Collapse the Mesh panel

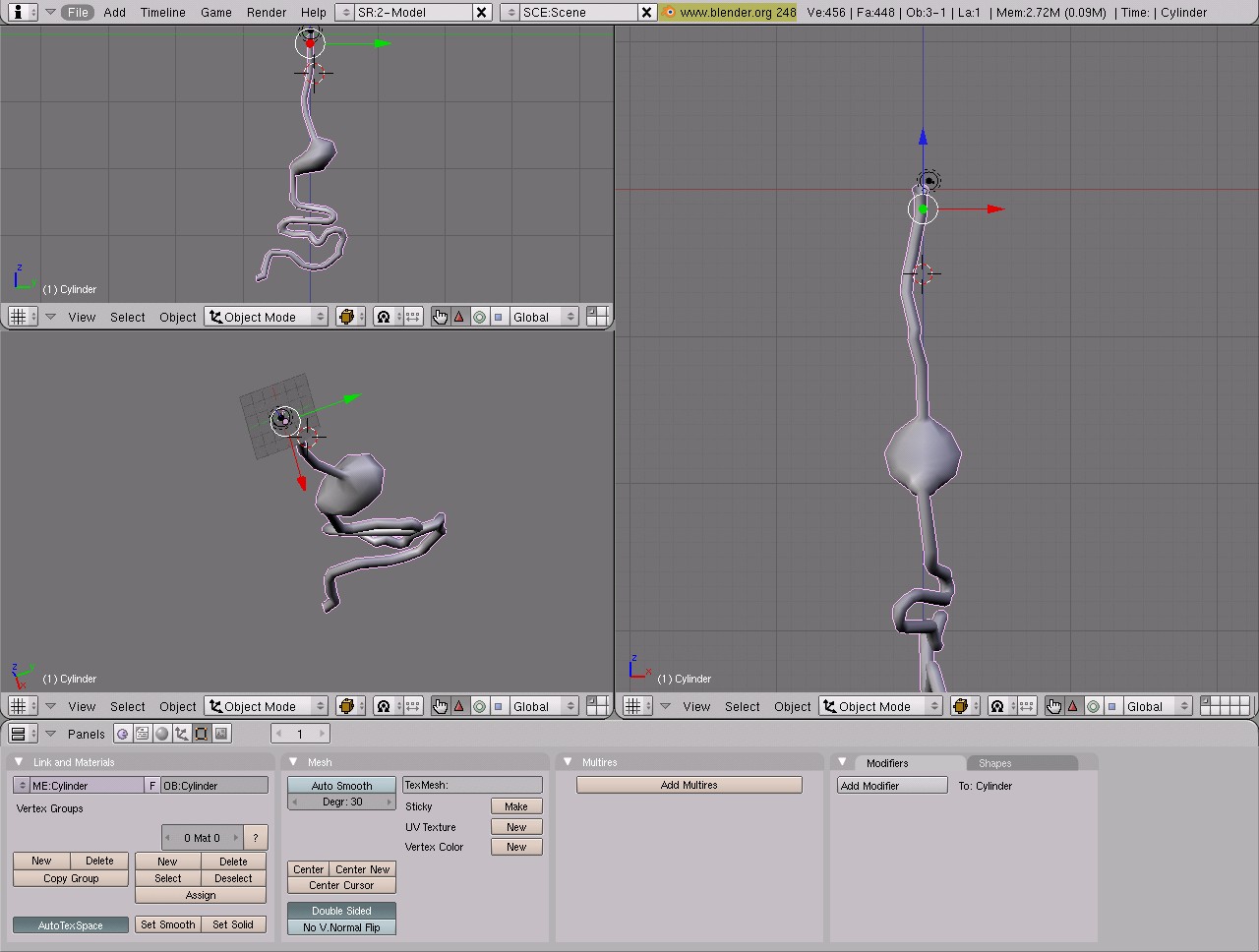point(293,762)
